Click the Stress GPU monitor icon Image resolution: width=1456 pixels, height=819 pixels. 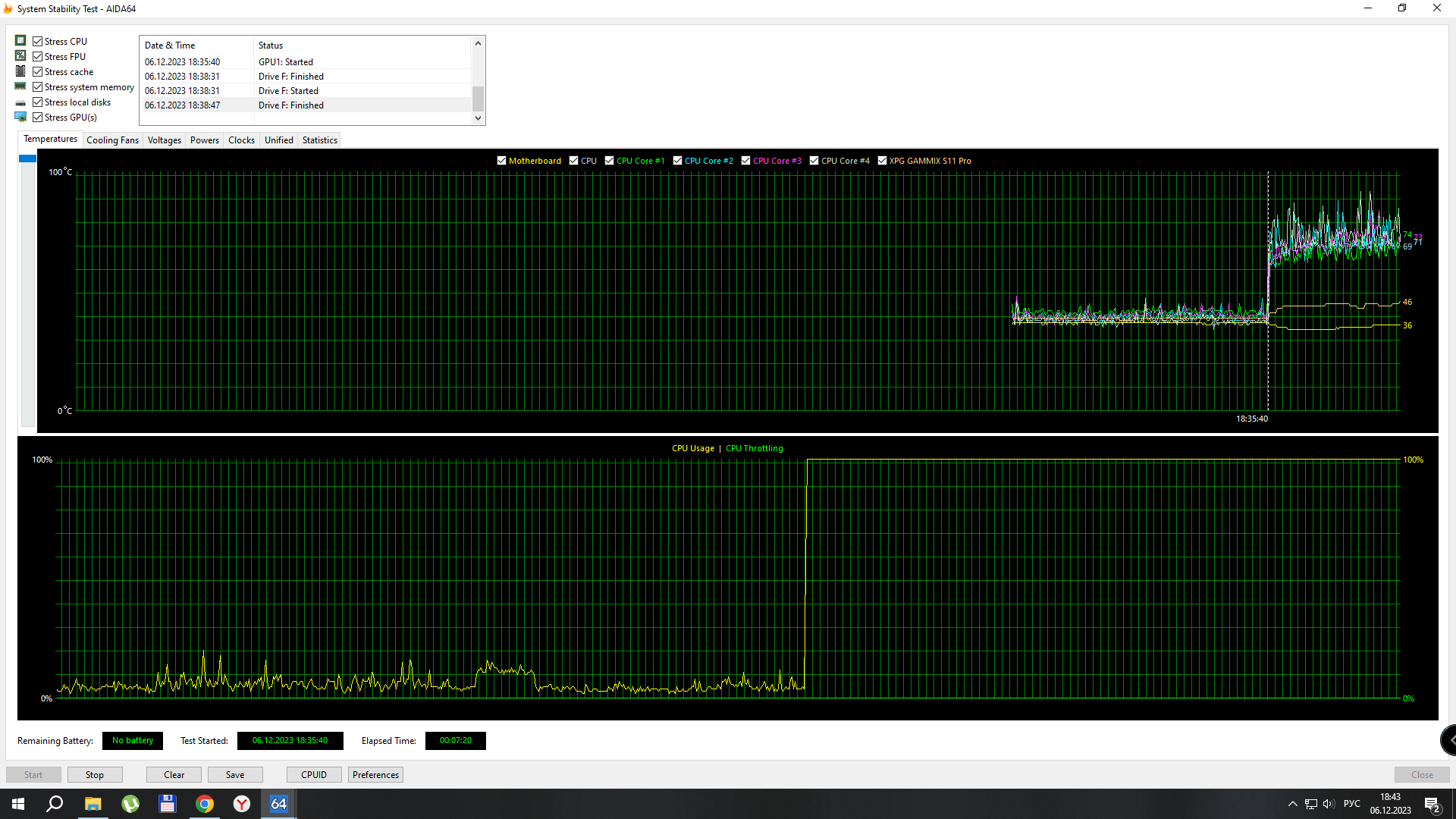20,117
